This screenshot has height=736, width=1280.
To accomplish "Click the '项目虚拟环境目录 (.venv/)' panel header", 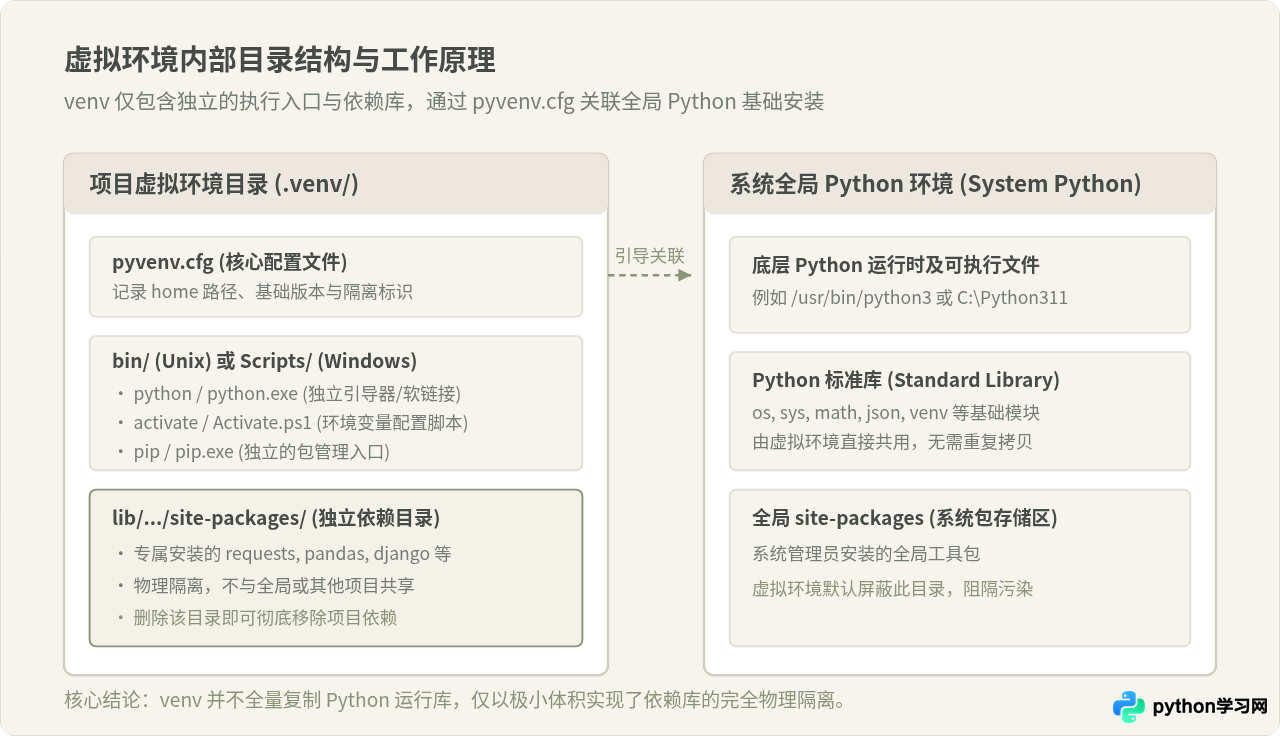I will coord(336,184).
